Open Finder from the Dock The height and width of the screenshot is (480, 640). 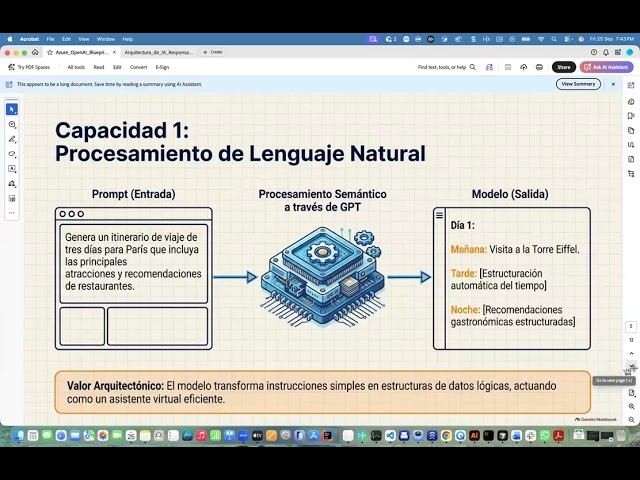click(x=19, y=436)
